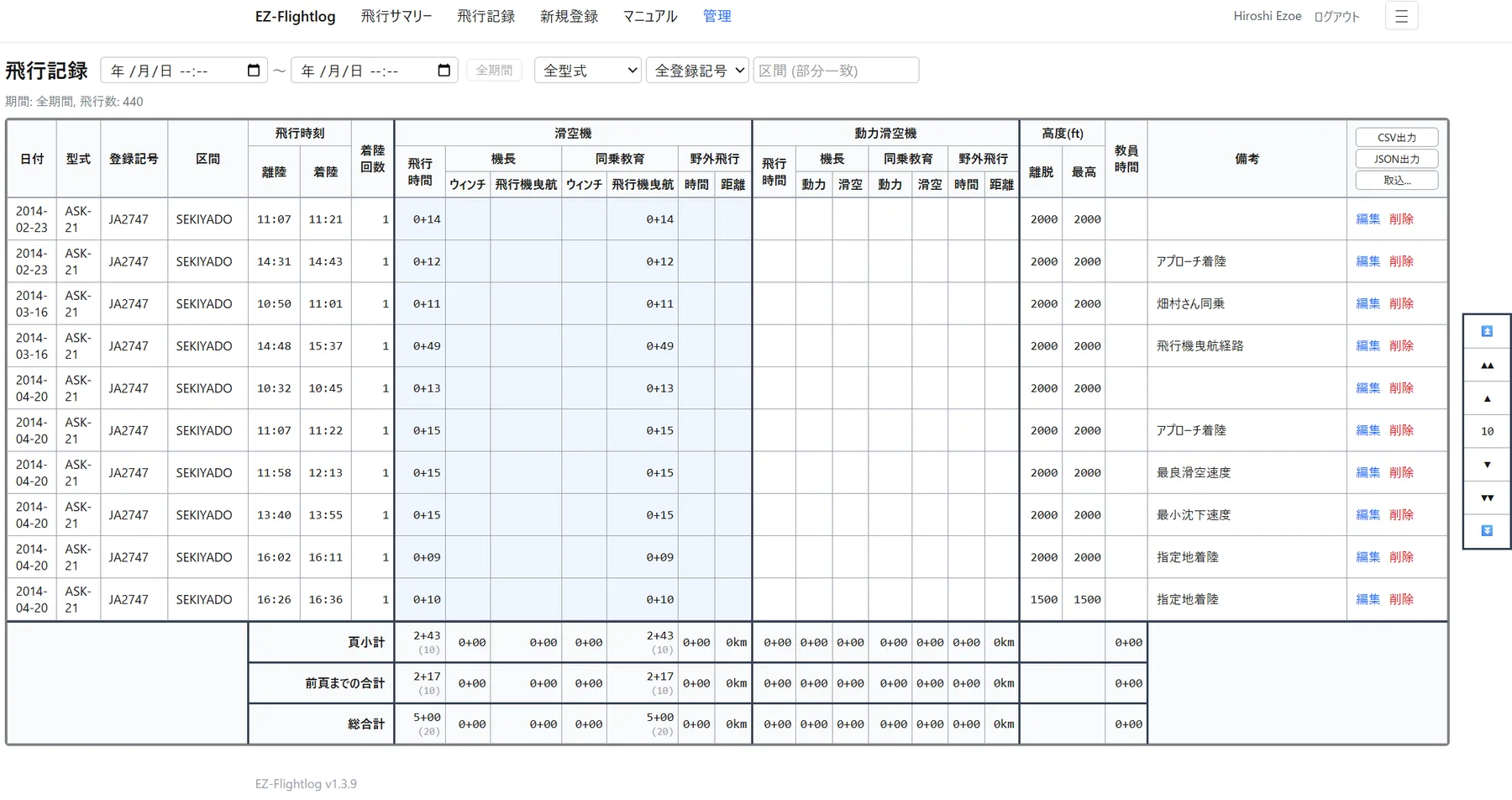Go back multiple pages with double-up arrow
Screen dimensions: 1512x800
pos(1487,365)
